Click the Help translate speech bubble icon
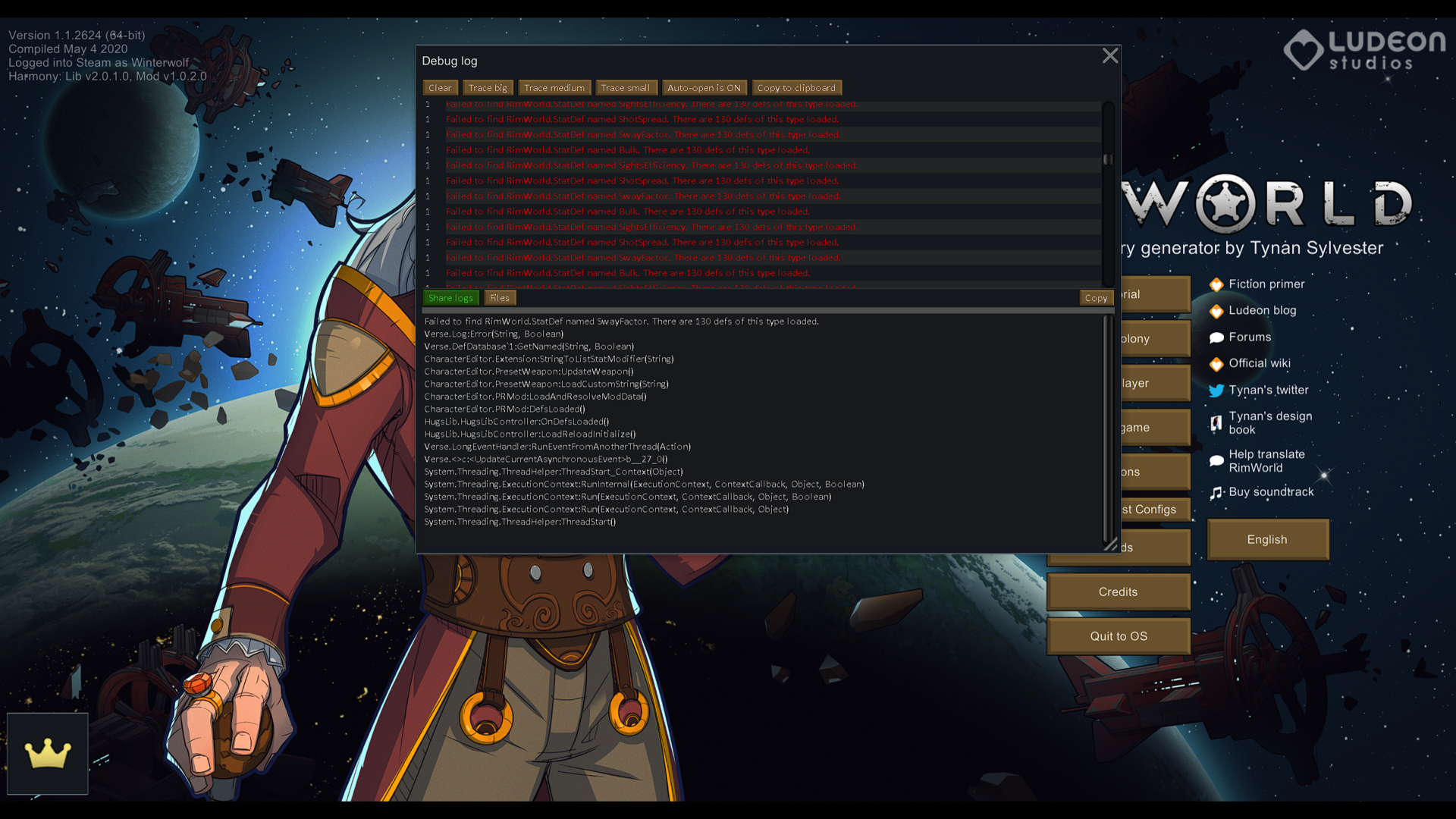The width and height of the screenshot is (1456, 819). [x=1216, y=461]
